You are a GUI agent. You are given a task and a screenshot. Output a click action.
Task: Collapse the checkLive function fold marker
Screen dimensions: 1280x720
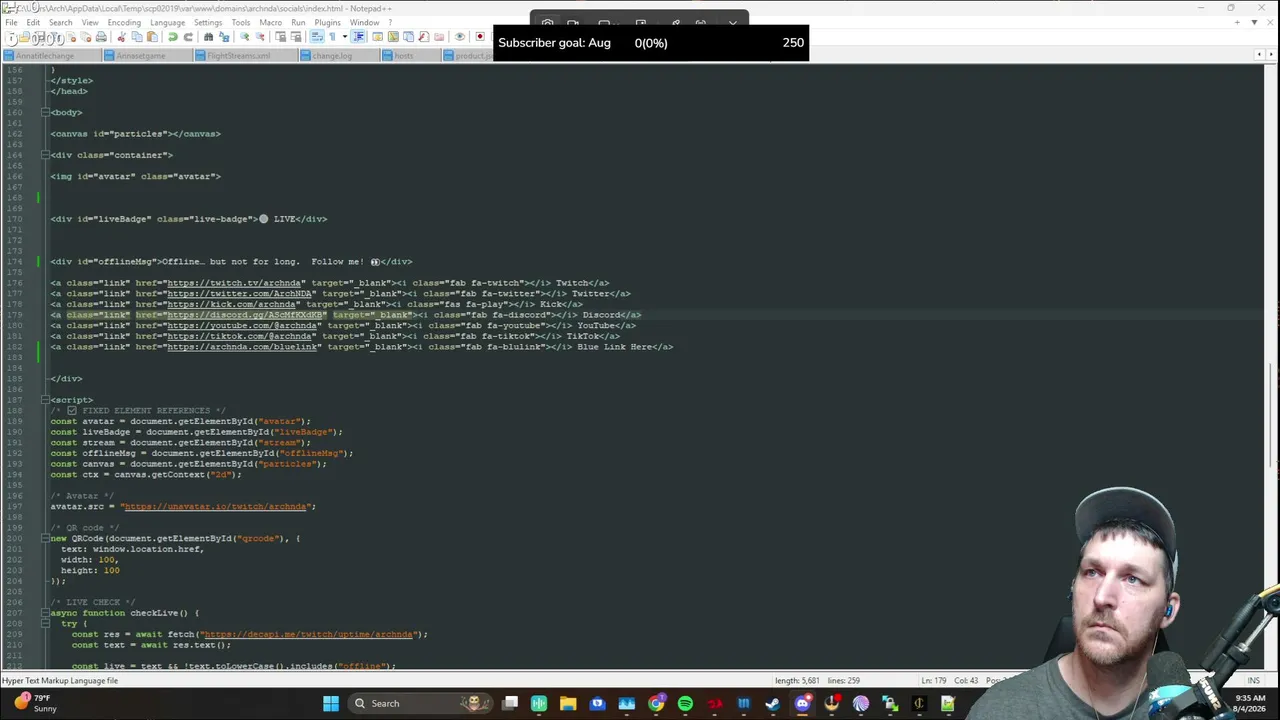pyautogui.click(x=43, y=613)
